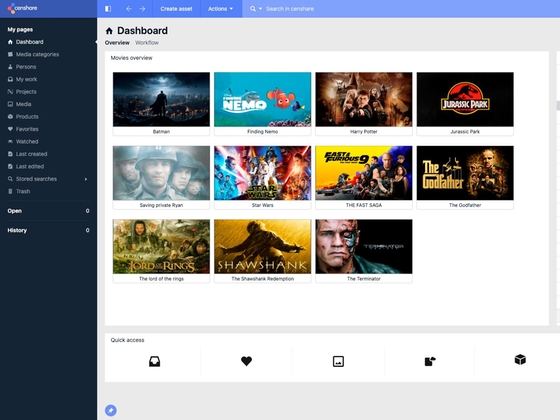
Task: Click Quick access image icon
Action: click(338, 361)
